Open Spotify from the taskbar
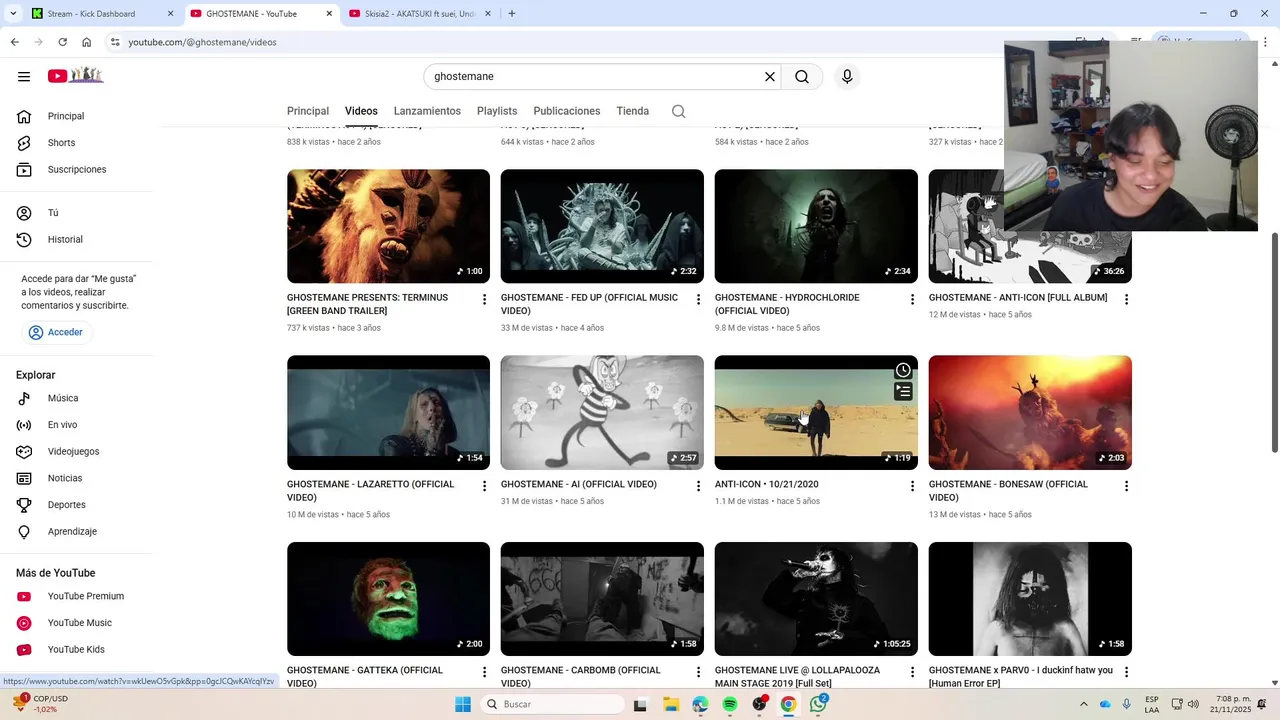The height and width of the screenshot is (720, 1280). (x=730, y=704)
